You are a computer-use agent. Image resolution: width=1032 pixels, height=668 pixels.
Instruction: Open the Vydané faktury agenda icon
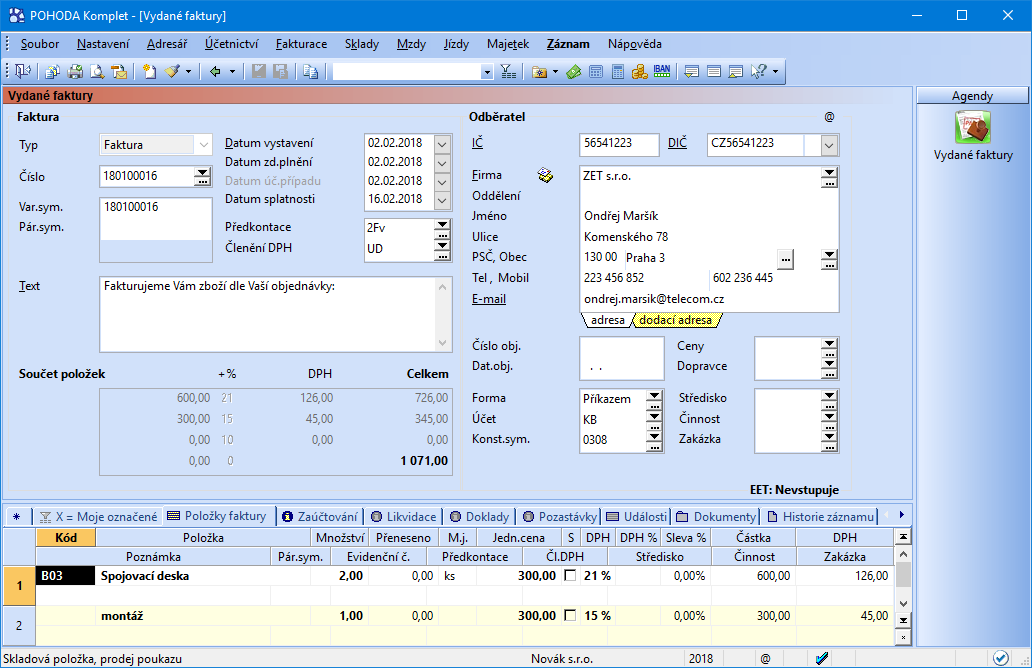973,128
